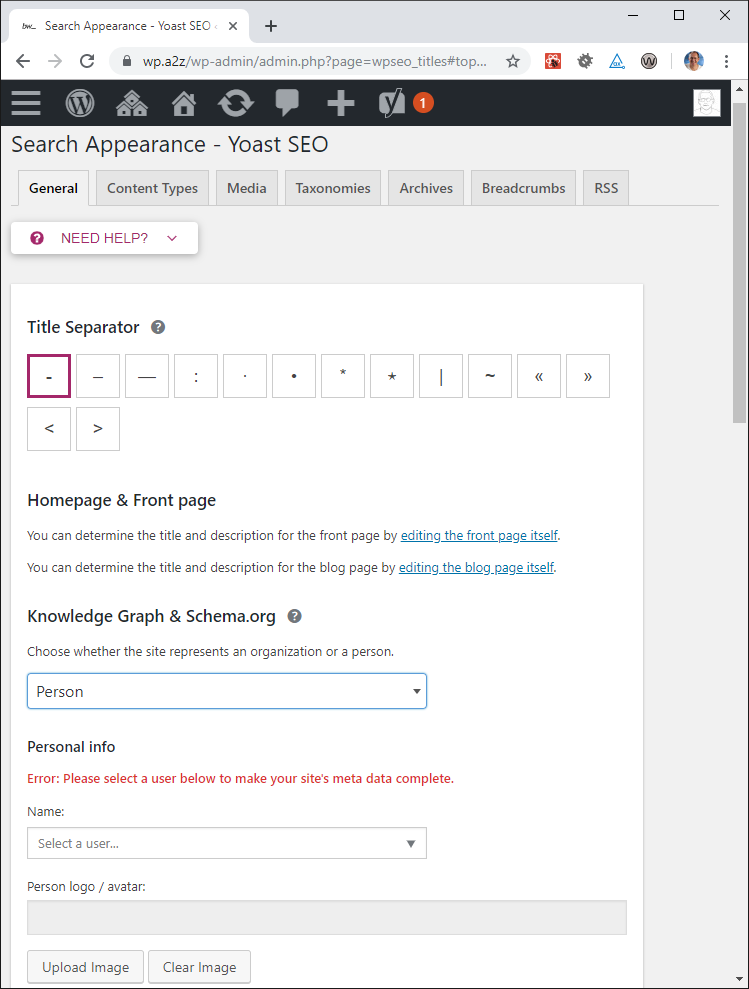749x989 pixels.
Task: Switch to the General tab
Action: (54, 188)
